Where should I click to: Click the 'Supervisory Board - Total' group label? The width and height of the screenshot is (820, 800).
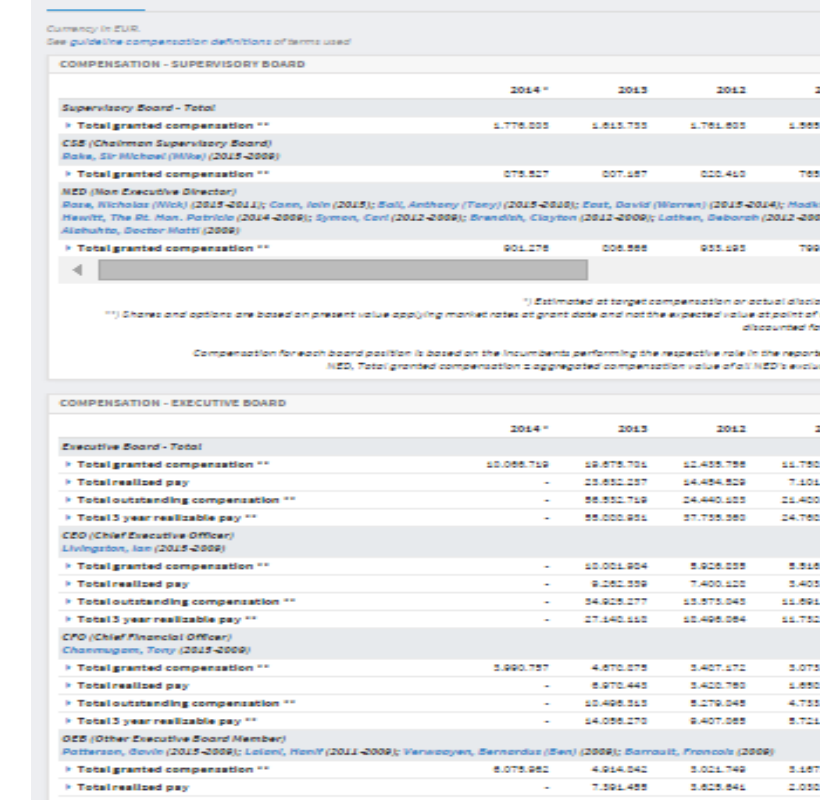[x=139, y=108]
